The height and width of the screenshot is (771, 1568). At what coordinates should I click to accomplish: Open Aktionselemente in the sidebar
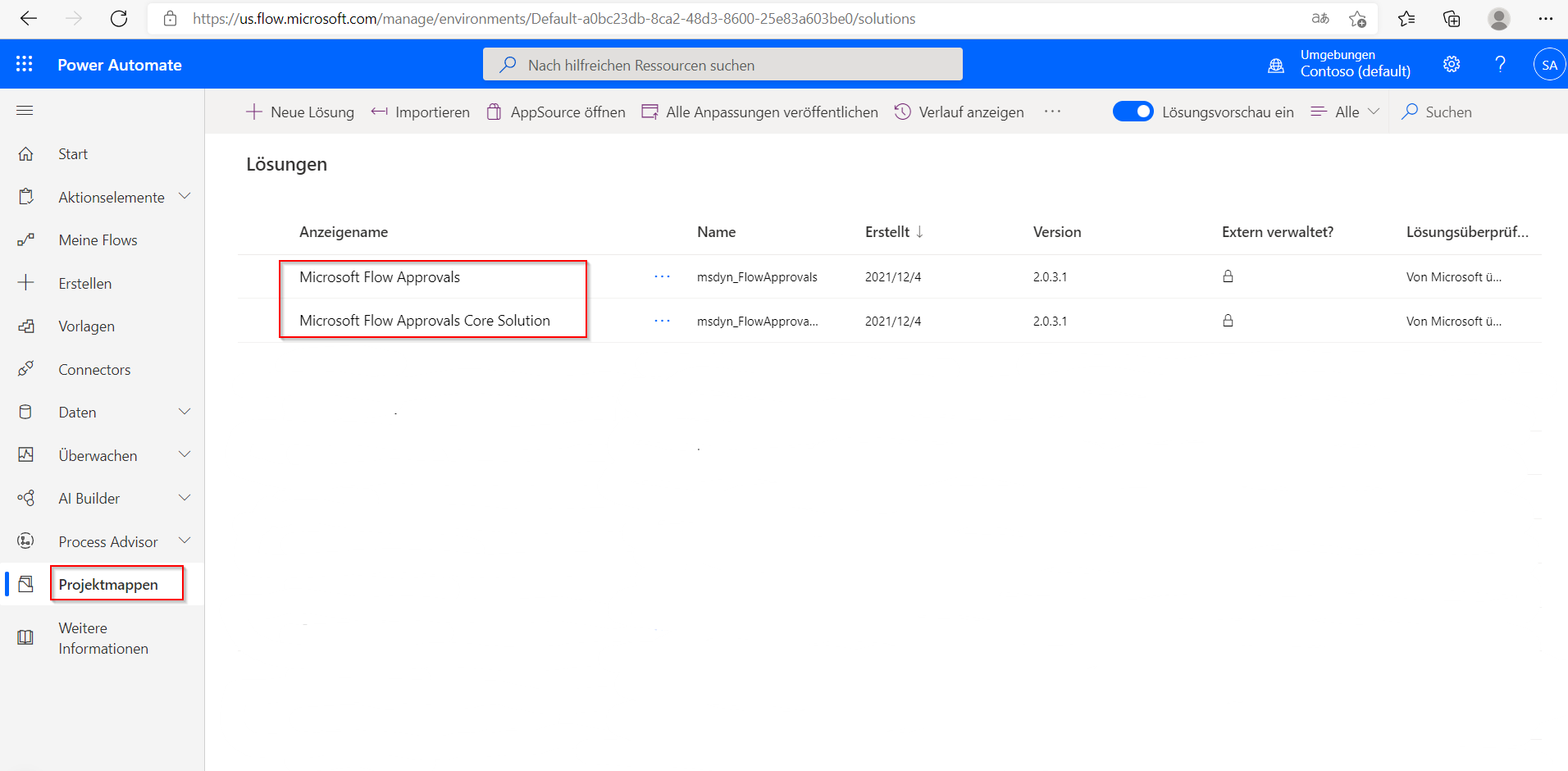(x=112, y=197)
